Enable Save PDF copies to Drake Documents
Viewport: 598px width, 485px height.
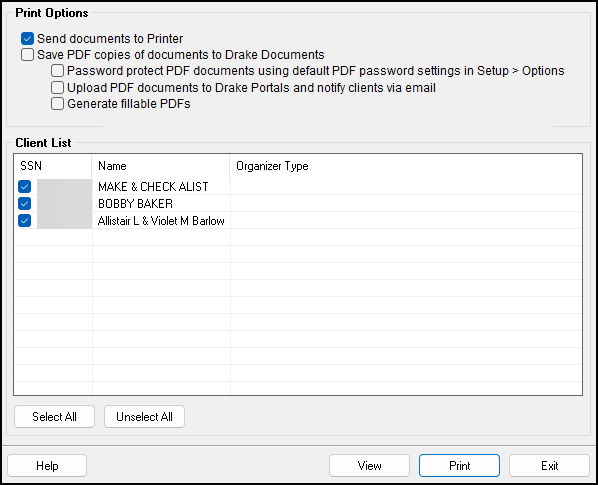pyautogui.click(x=27, y=55)
